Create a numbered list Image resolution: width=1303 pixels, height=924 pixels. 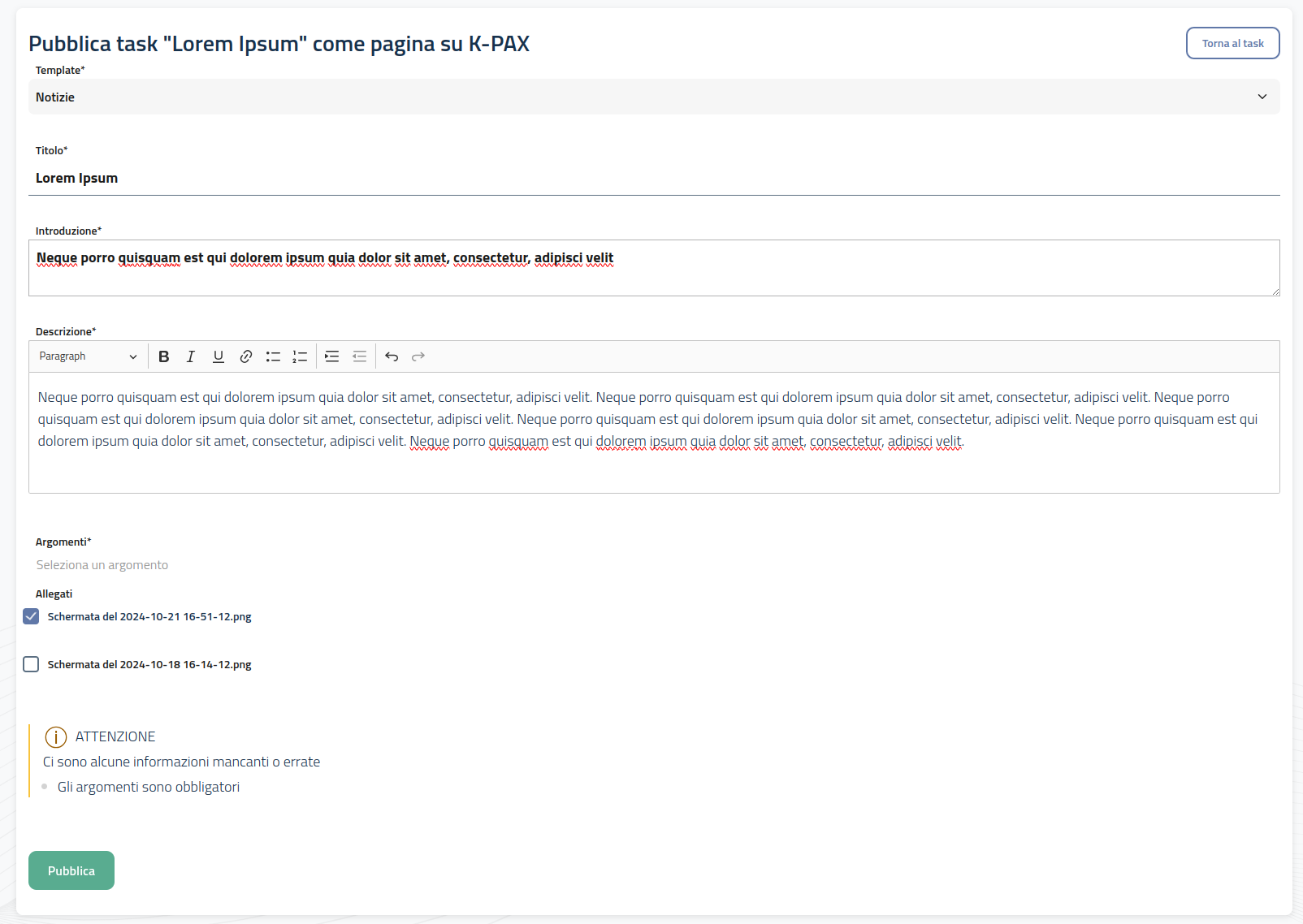(x=300, y=356)
